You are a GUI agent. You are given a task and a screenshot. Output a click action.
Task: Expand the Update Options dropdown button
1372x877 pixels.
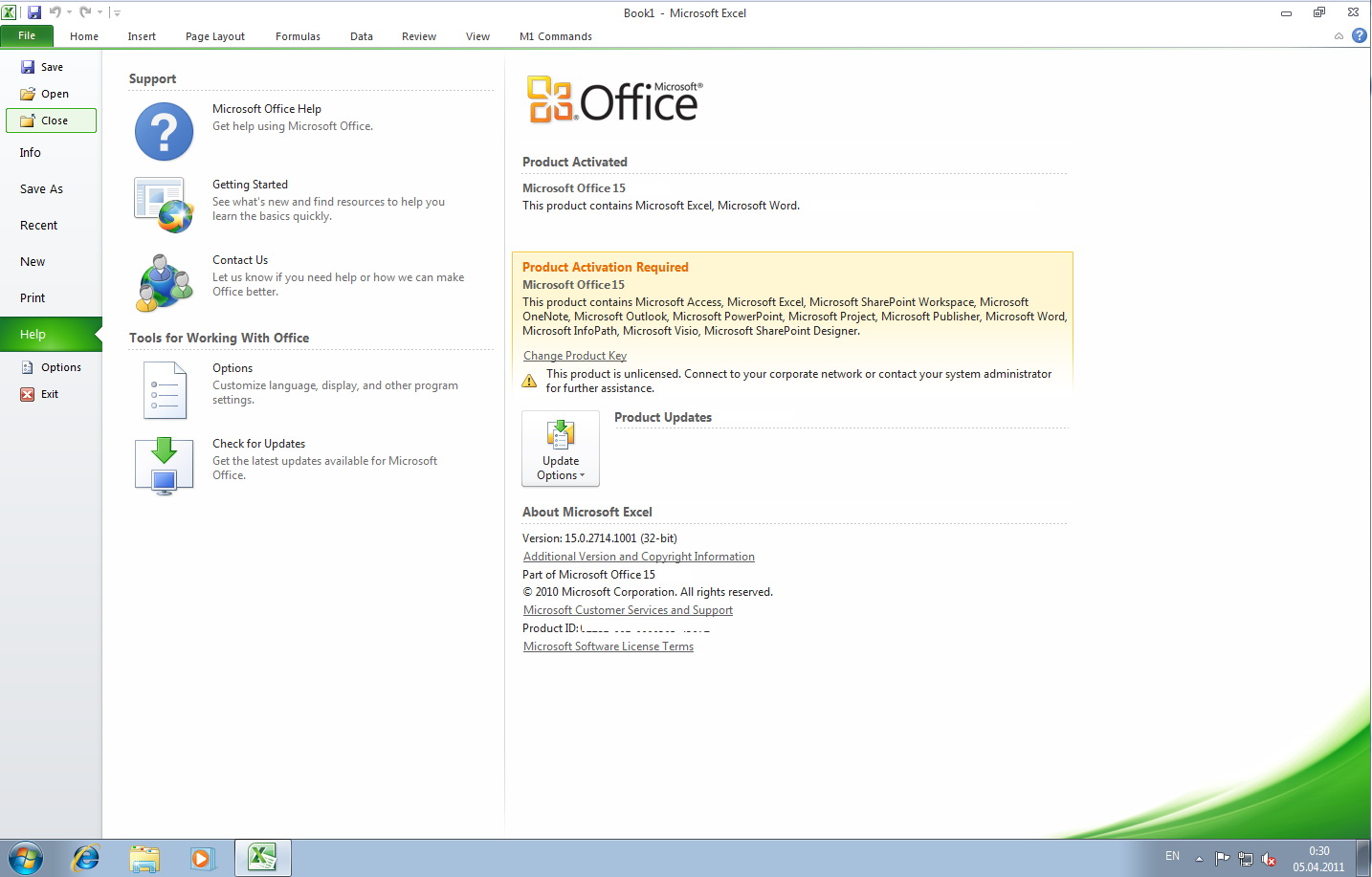click(561, 449)
